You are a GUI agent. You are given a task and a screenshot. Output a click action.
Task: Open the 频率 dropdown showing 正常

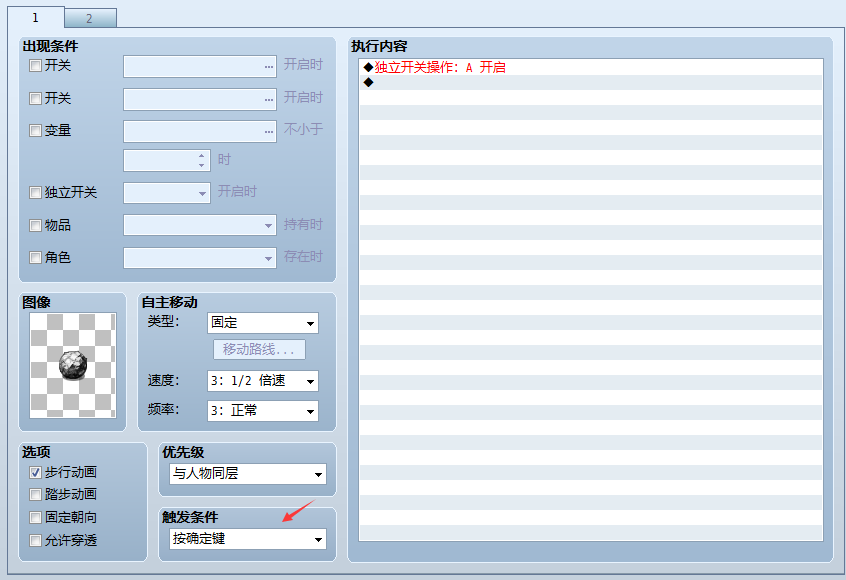(x=263, y=411)
